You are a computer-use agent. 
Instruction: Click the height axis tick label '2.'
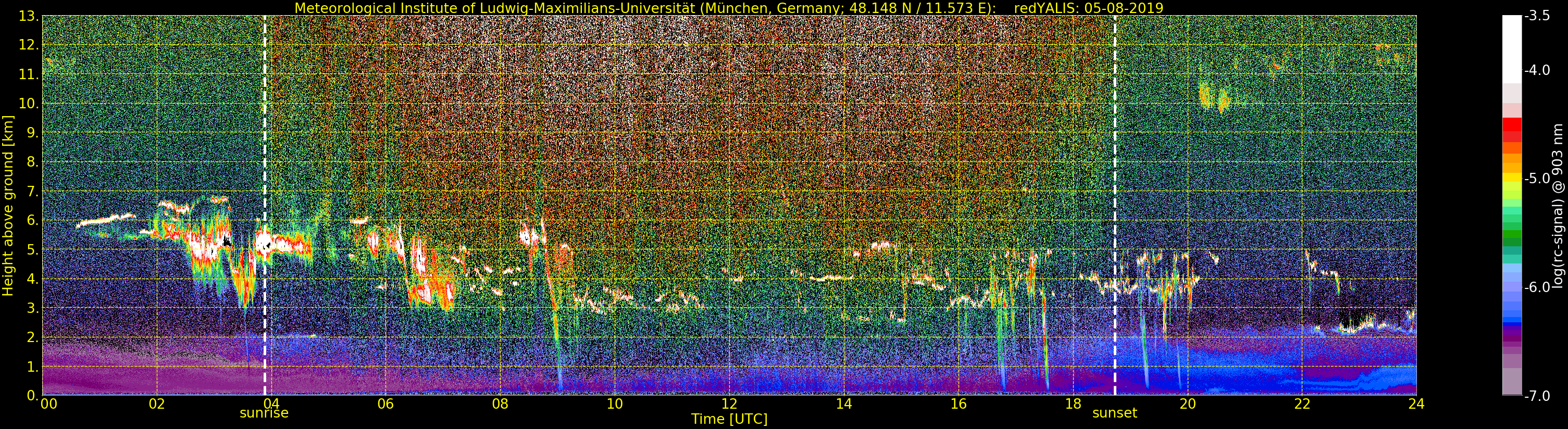(x=32, y=337)
